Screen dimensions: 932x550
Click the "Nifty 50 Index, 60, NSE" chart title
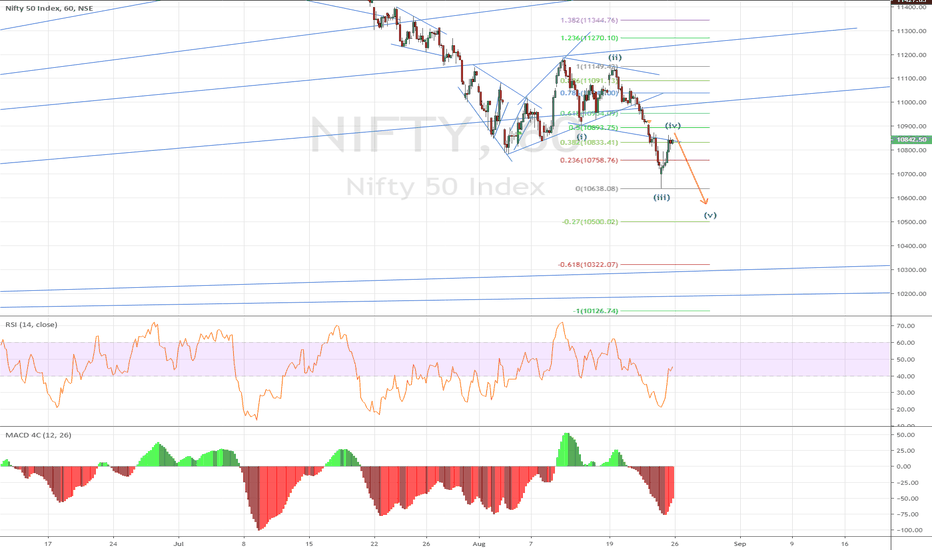(48, 9)
